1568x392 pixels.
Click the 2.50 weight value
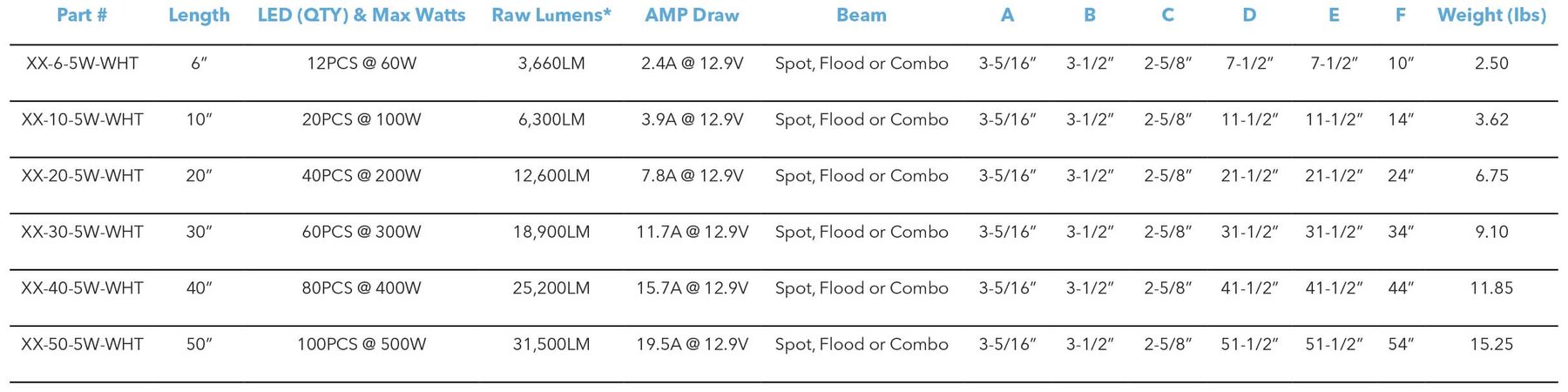(1491, 64)
